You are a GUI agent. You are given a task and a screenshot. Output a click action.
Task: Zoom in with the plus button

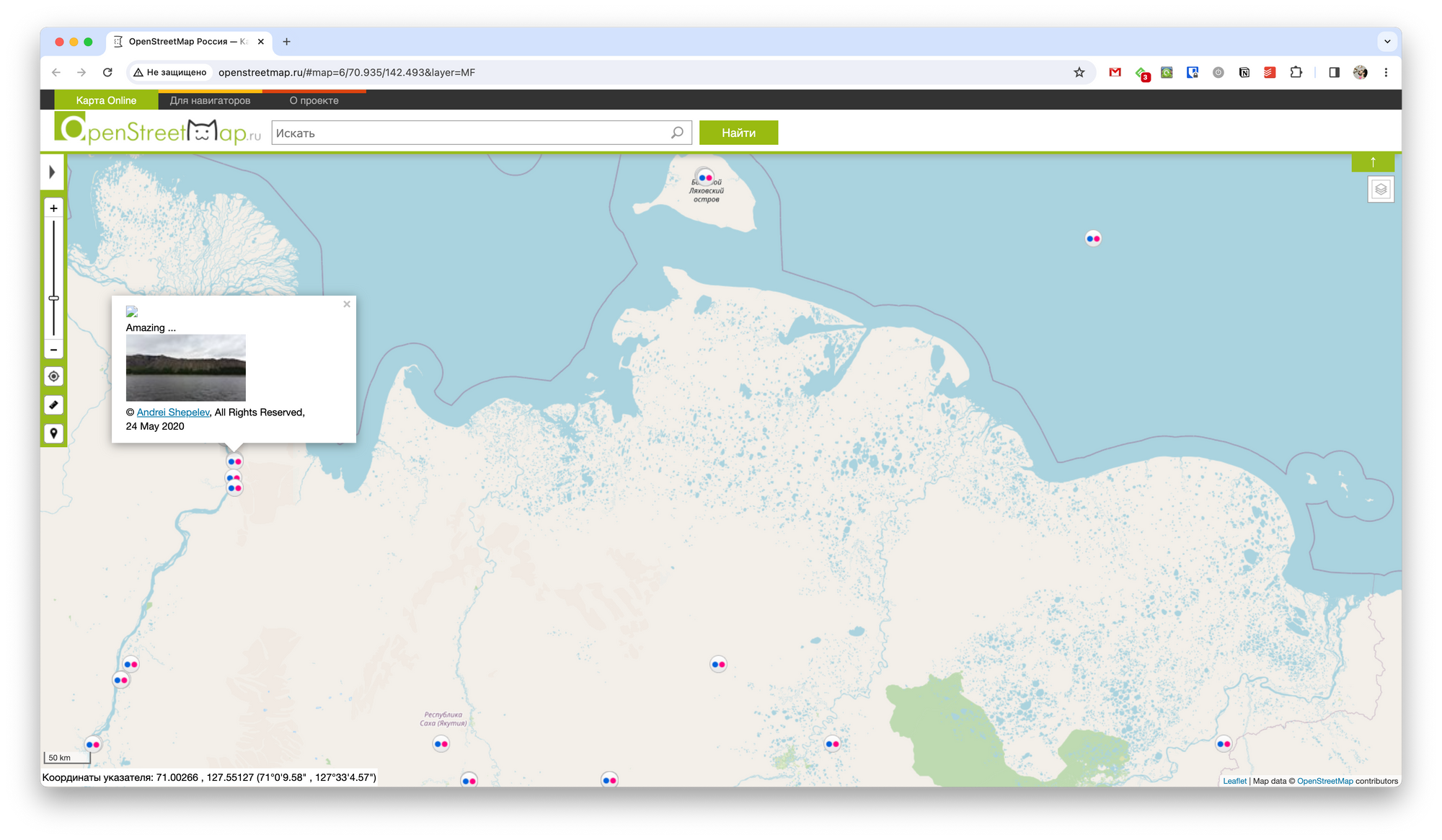pyautogui.click(x=53, y=208)
